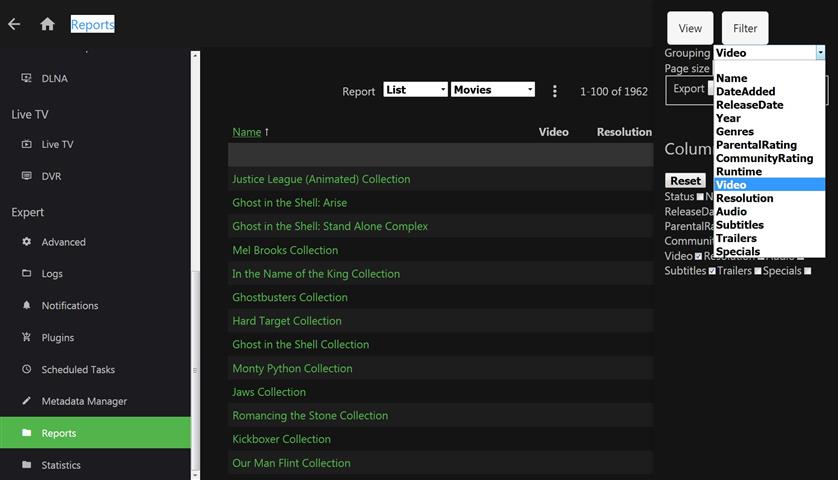Click the DVR sidebar icon
This screenshot has width=838, height=480.
[26, 176]
